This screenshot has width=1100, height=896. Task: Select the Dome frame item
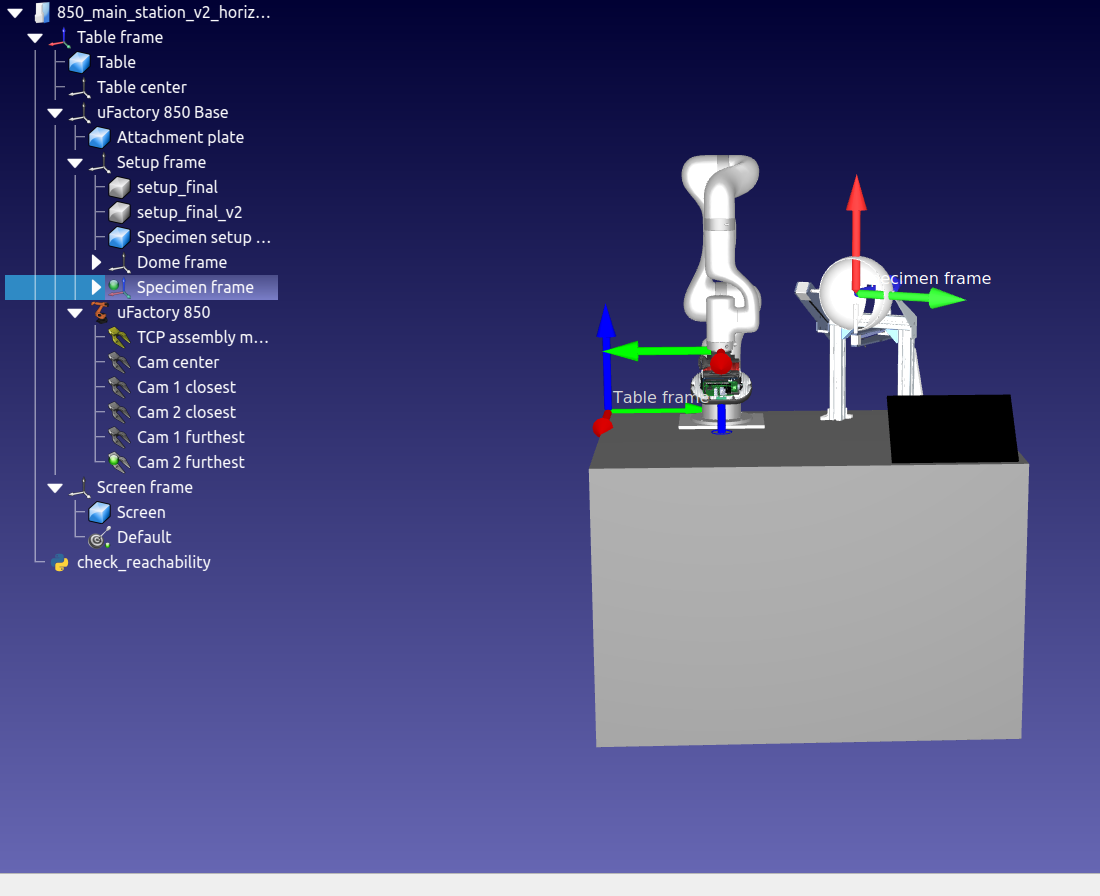pos(182,262)
